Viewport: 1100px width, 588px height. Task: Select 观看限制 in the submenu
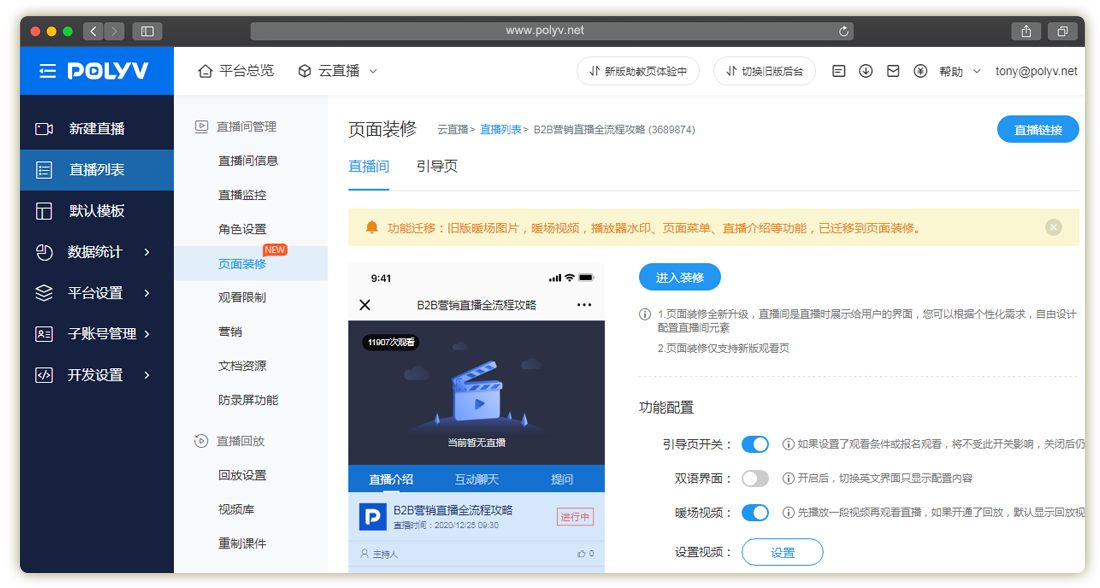coord(242,297)
